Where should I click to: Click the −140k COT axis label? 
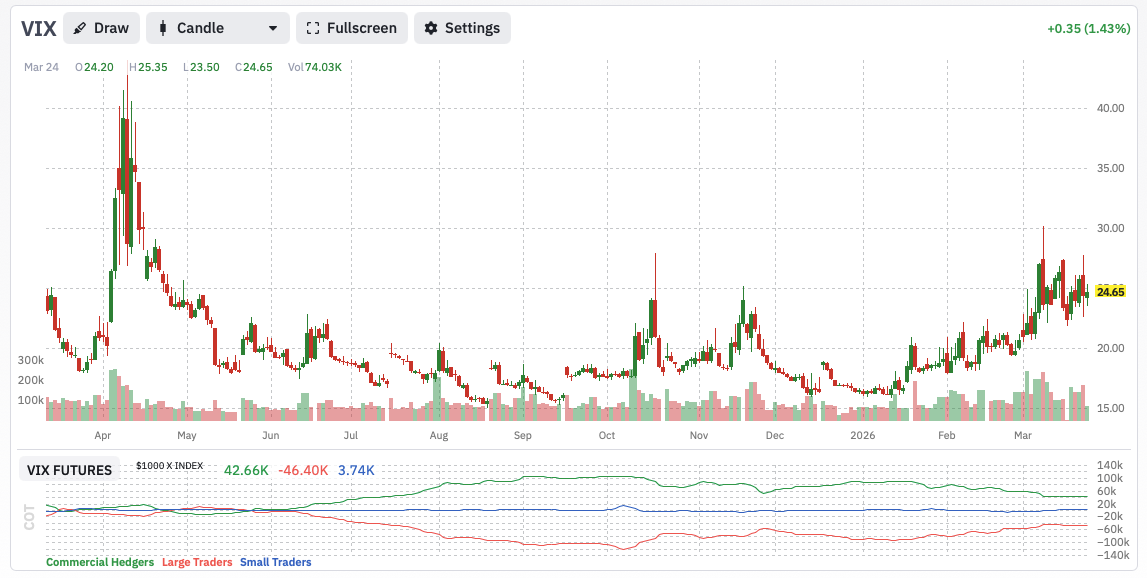[x=1112, y=555]
